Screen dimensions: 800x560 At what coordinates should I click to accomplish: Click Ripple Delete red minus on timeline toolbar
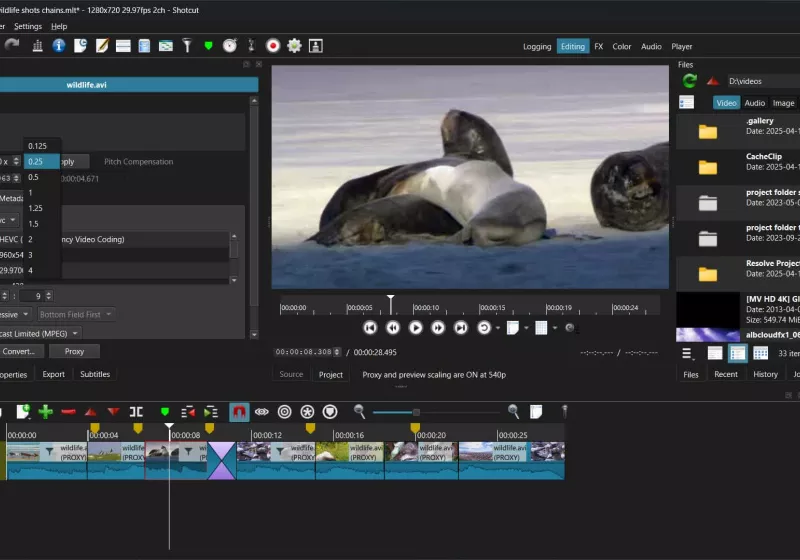(68, 412)
